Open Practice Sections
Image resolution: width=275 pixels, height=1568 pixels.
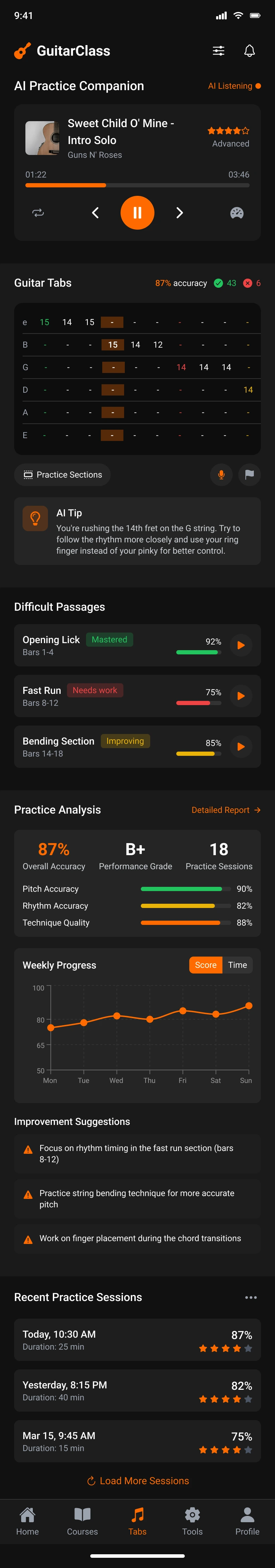pyautogui.click(x=62, y=475)
